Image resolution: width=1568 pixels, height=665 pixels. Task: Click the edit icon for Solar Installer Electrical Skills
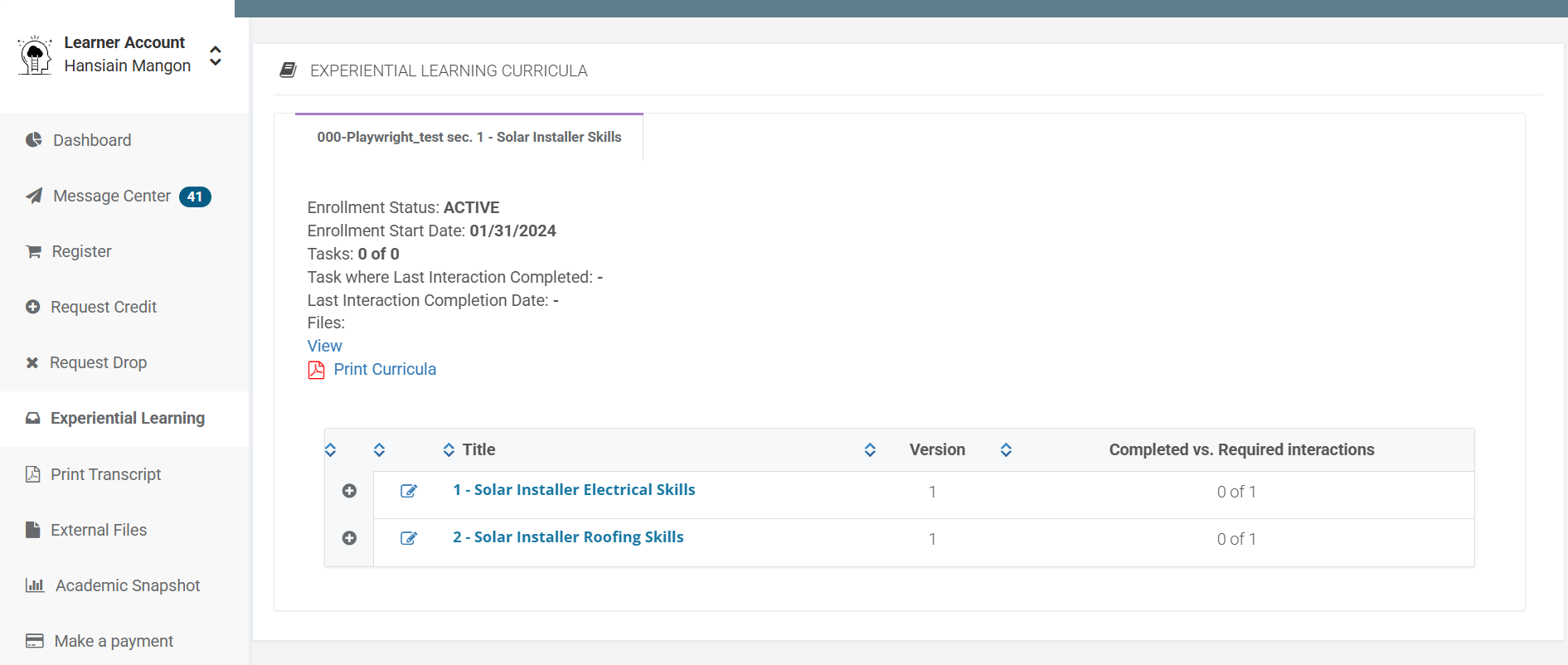click(x=409, y=491)
